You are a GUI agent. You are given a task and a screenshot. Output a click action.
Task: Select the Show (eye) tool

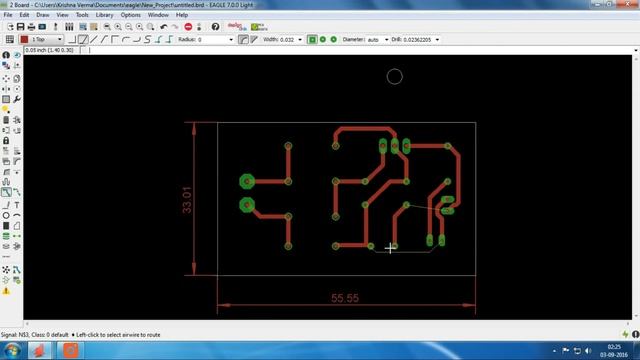click(x=17, y=55)
